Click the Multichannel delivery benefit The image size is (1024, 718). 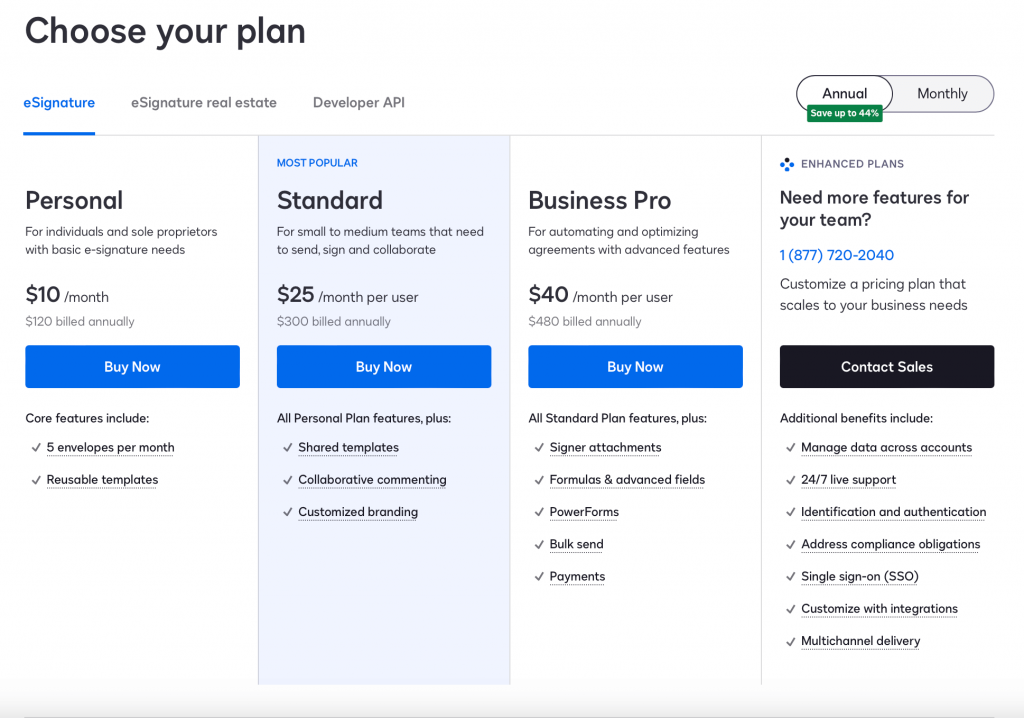pyautogui.click(x=860, y=641)
